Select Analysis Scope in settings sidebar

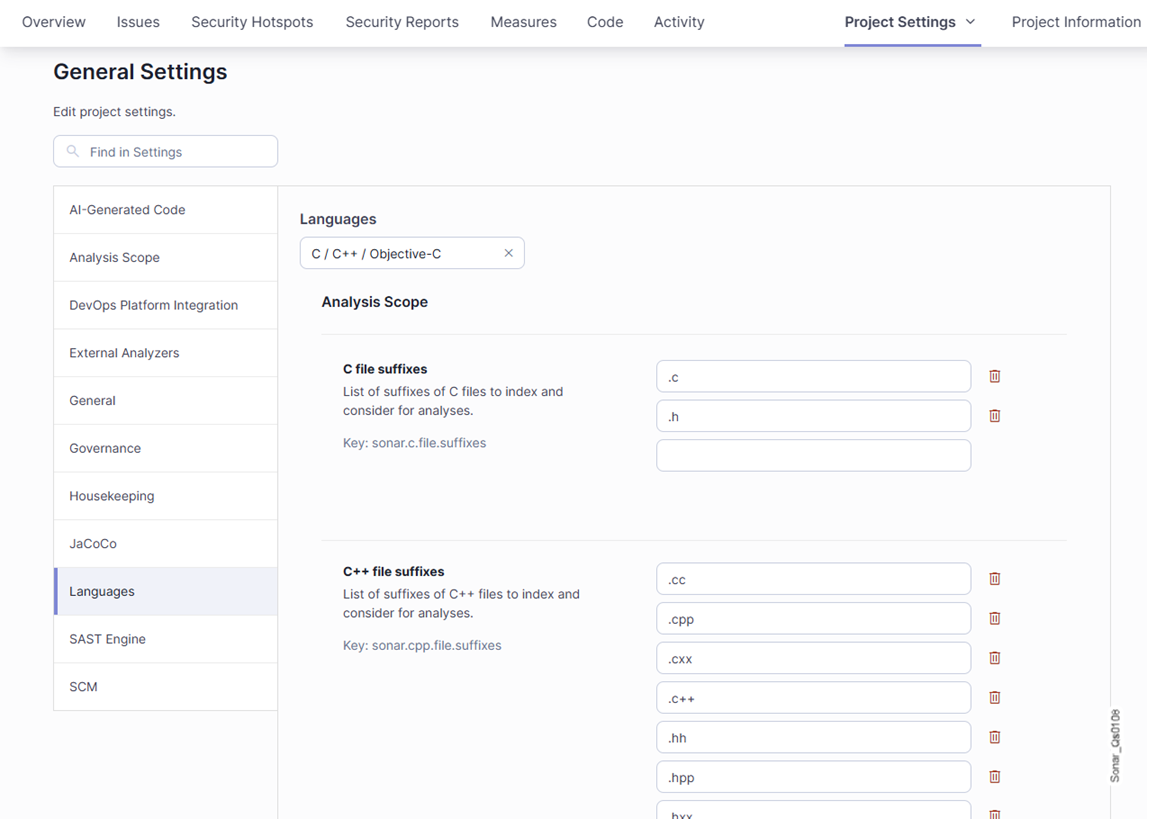tap(114, 258)
